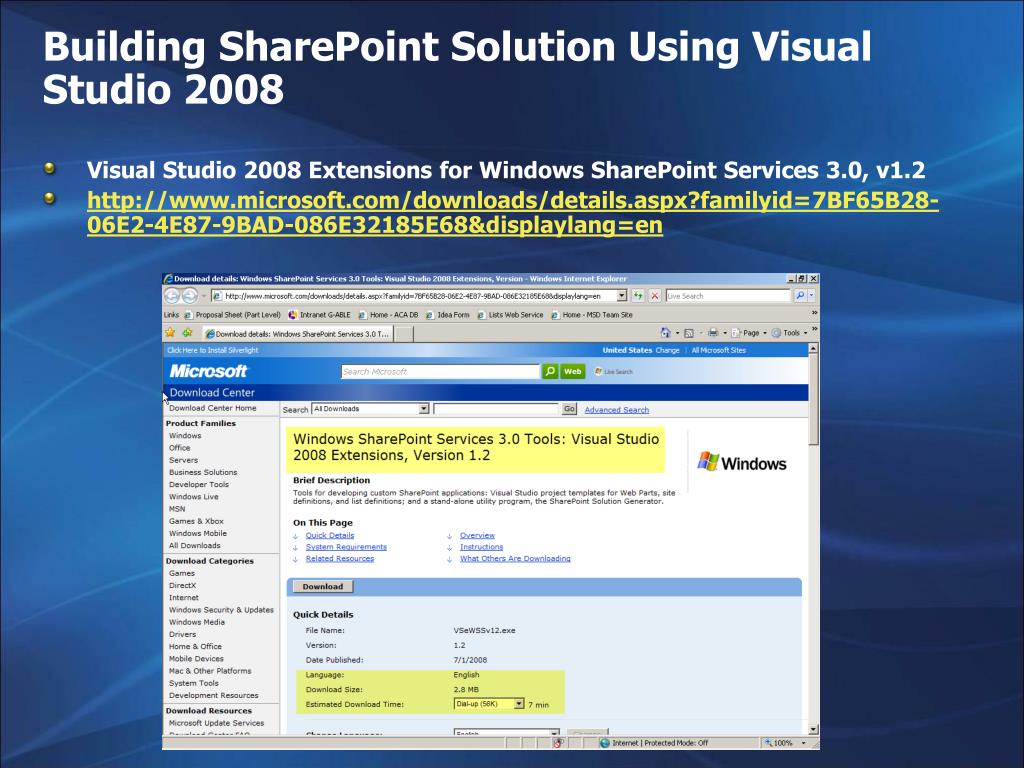Viewport: 1024px width, 768px height.
Task: Open the All Downloads search dropdown
Action: [x=423, y=409]
